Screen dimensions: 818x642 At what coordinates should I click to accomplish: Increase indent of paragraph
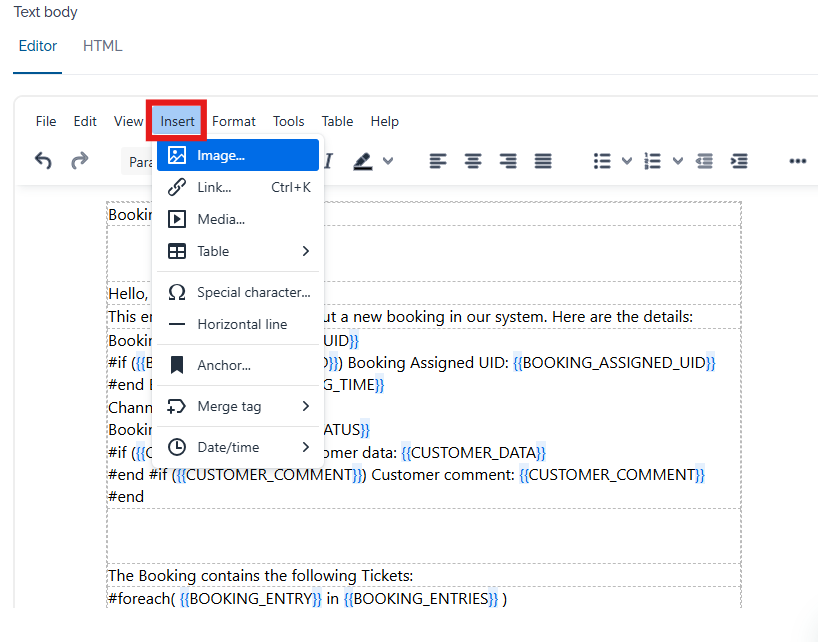pyautogui.click(x=739, y=161)
